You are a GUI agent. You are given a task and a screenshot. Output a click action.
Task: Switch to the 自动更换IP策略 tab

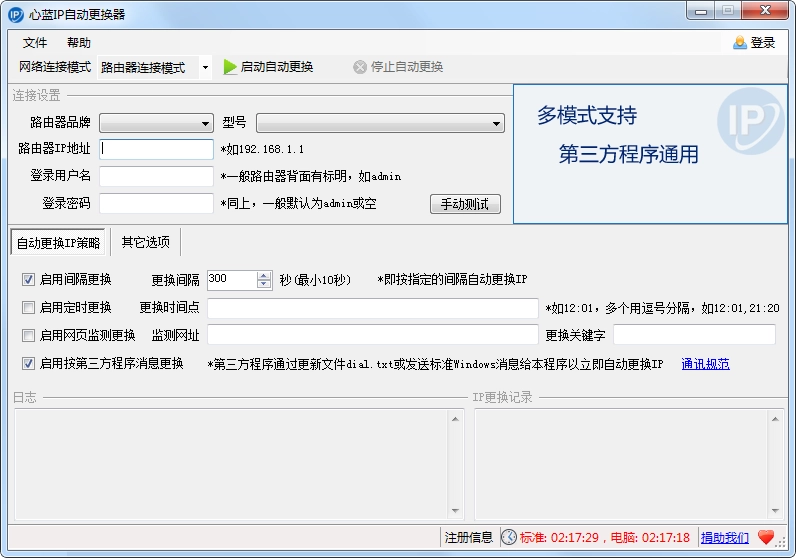[x=58, y=243]
